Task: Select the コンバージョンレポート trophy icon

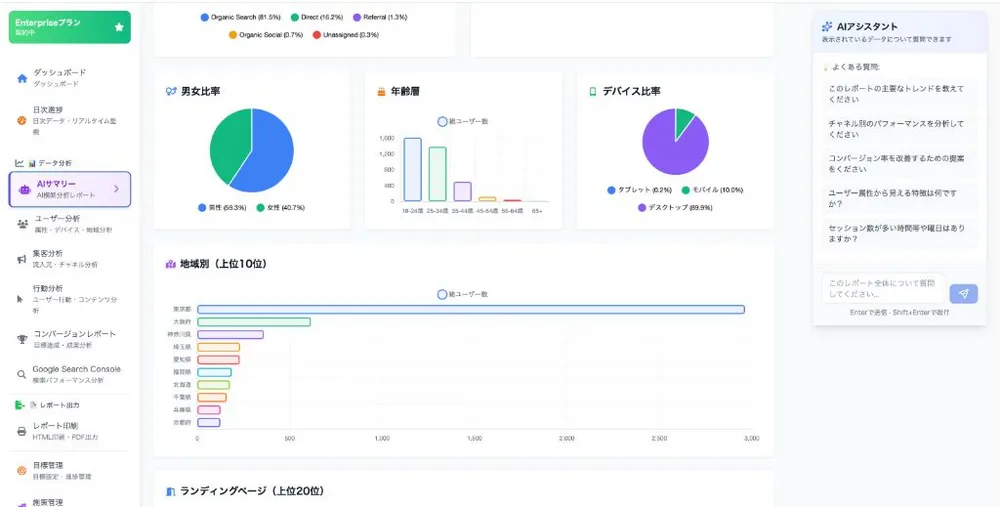Action: 22,339
